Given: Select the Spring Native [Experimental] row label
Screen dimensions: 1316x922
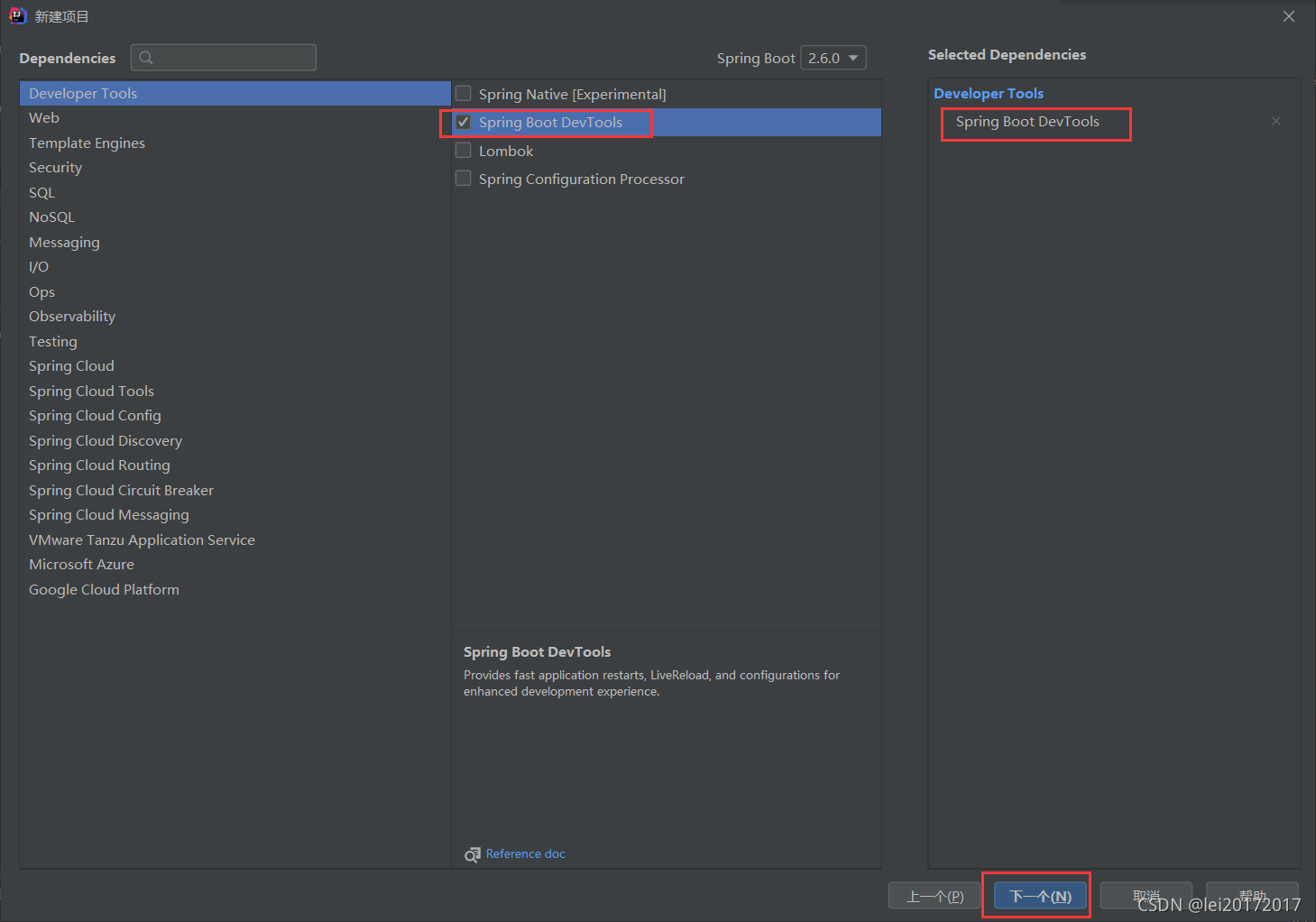Looking at the screenshot, I should (572, 94).
